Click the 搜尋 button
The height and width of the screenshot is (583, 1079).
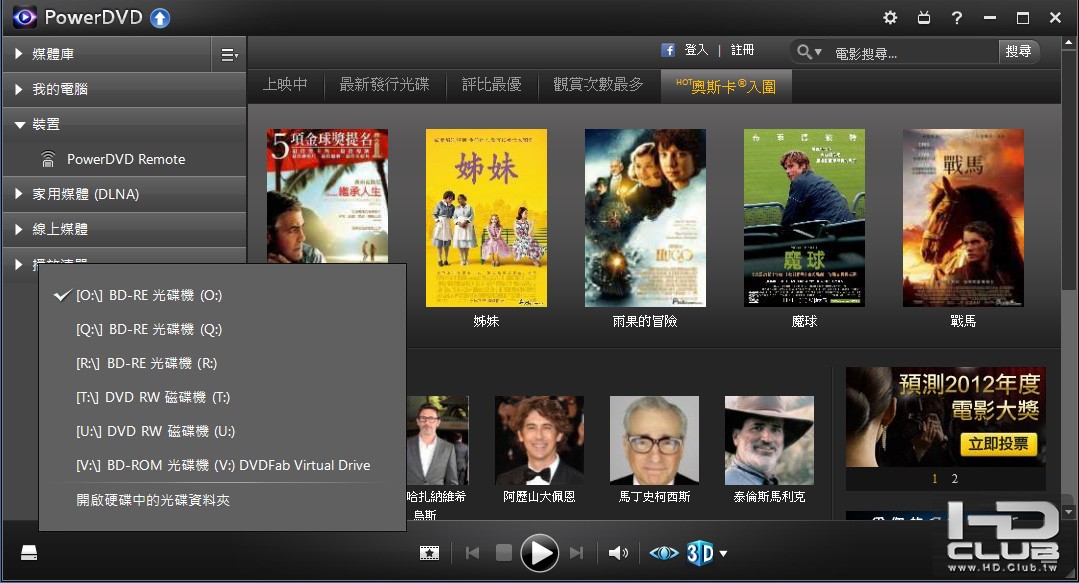1018,51
